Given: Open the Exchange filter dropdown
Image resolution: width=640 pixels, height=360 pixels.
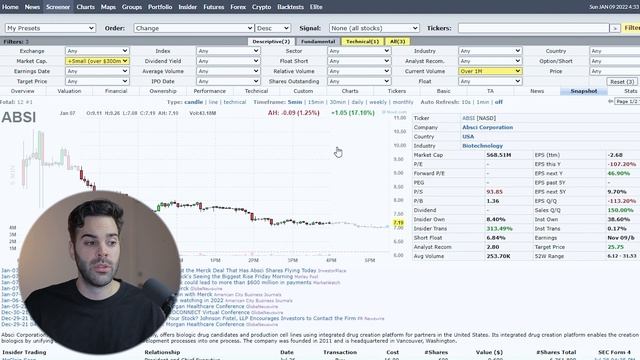Looking at the screenshot, I should tap(97, 51).
